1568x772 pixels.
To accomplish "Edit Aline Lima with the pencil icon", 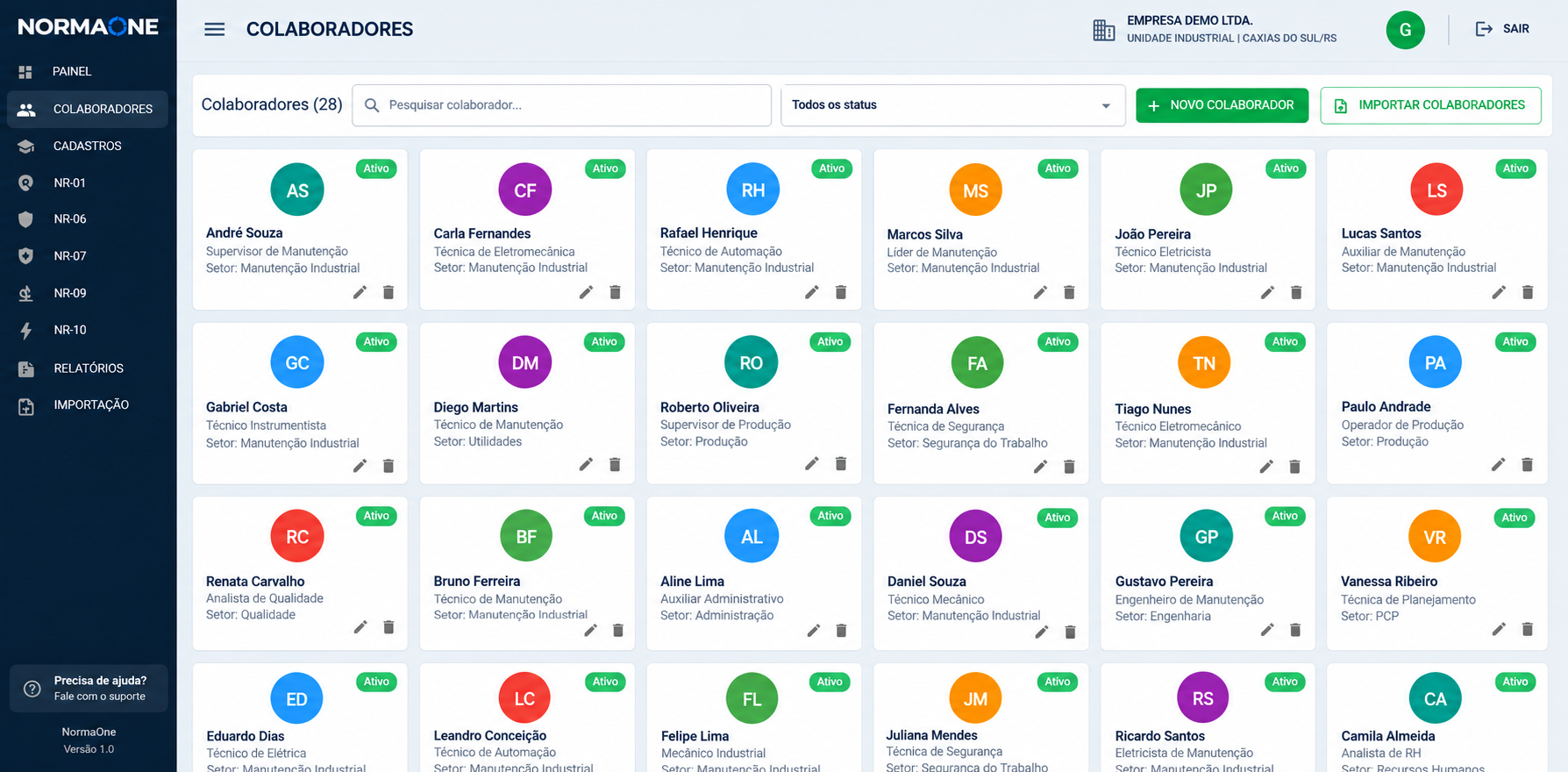I will (x=814, y=630).
